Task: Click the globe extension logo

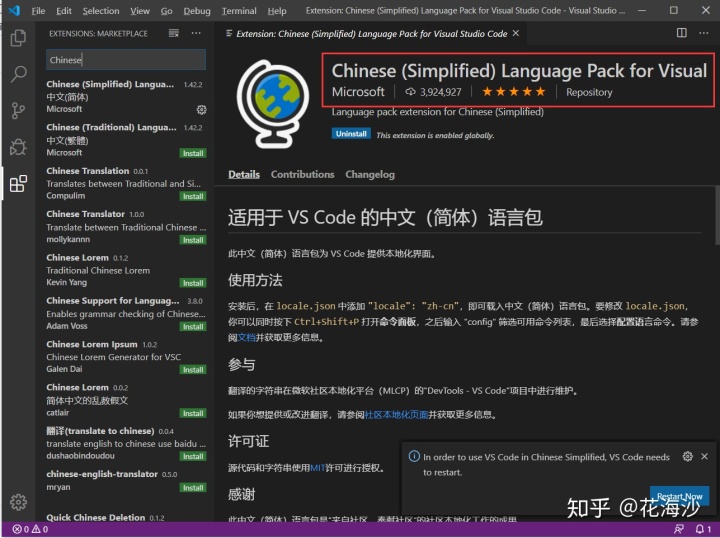Action: pos(273,104)
